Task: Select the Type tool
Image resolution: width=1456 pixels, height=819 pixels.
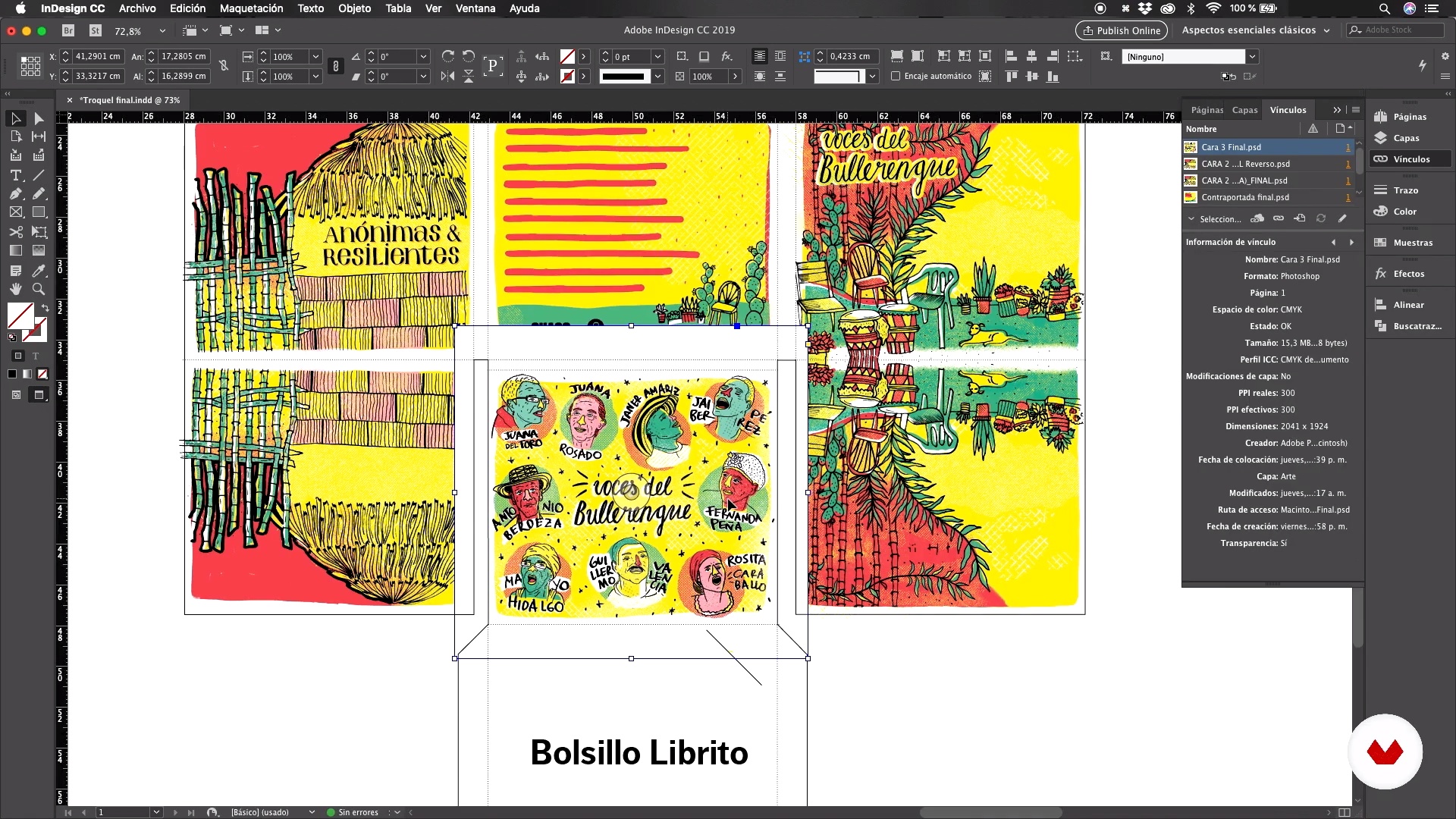Action: 15,175
